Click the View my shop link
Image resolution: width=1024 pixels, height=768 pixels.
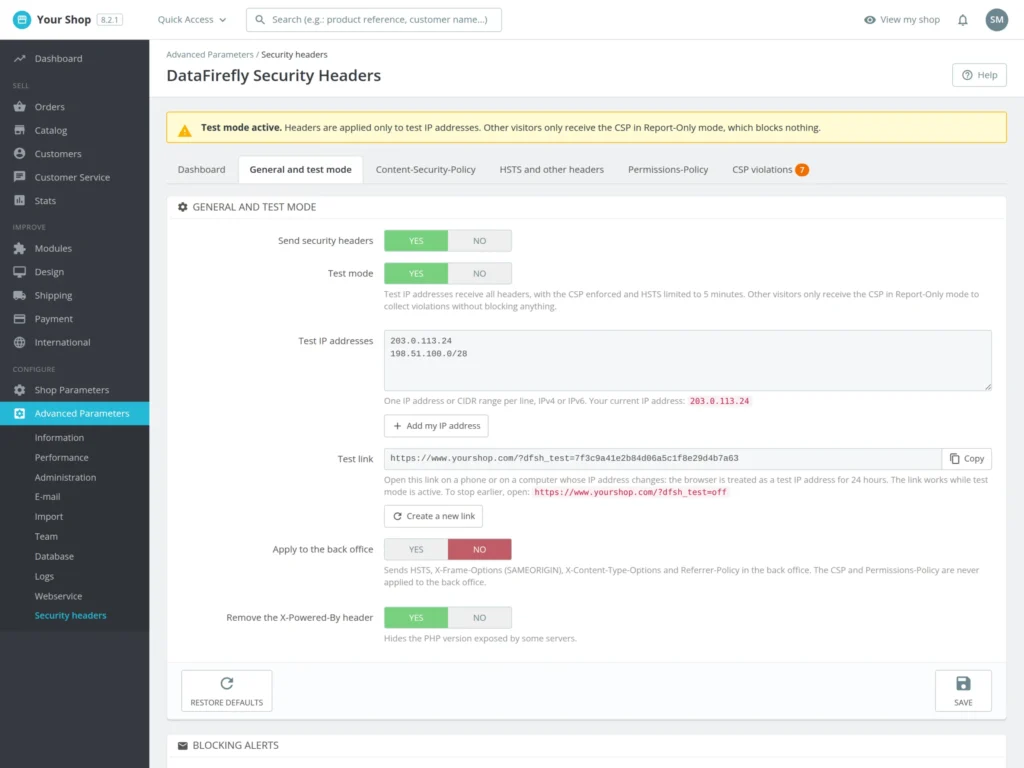[x=902, y=20]
